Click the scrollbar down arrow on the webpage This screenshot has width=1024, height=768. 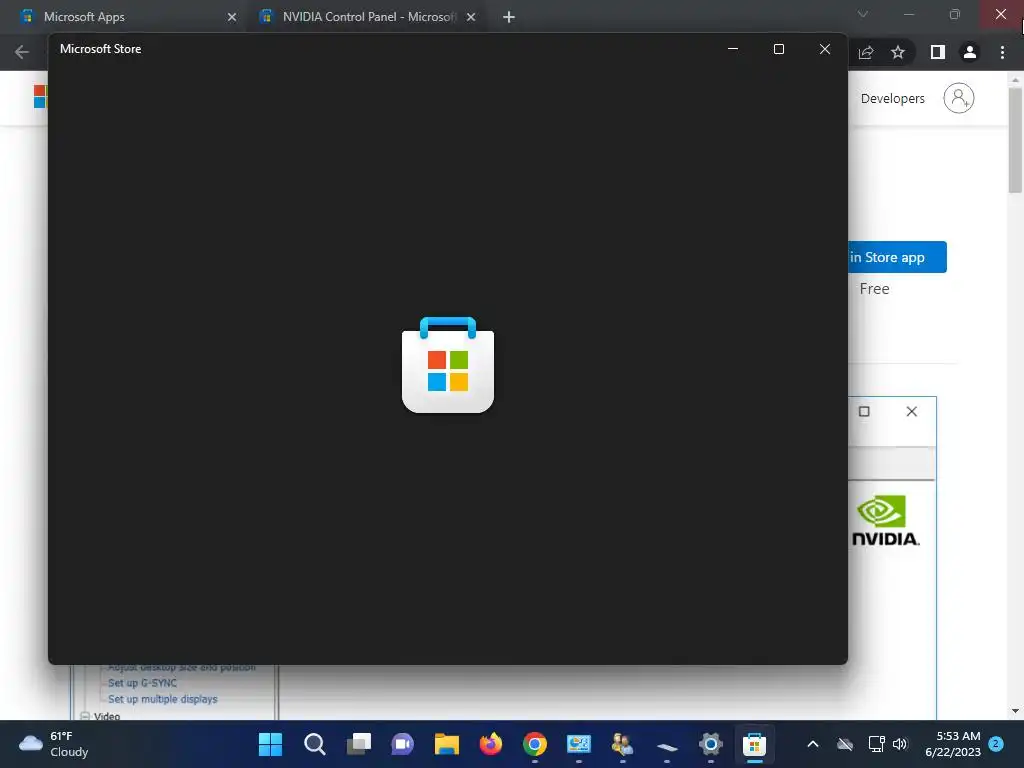point(1015,711)
